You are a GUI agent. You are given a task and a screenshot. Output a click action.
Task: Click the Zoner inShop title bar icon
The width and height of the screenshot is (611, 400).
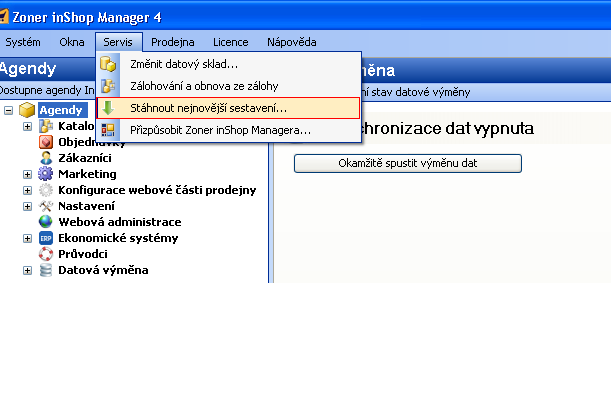pos(3,17)
